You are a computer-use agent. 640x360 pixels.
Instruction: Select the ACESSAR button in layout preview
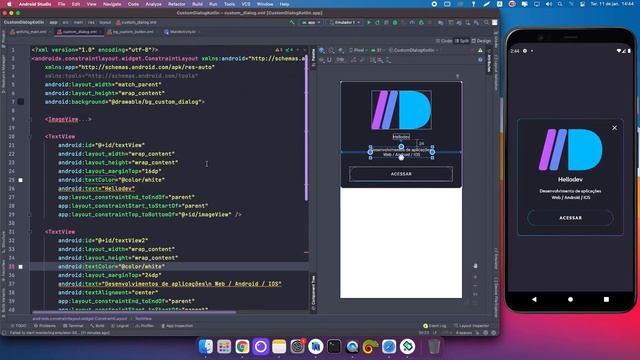click(401, 174)
